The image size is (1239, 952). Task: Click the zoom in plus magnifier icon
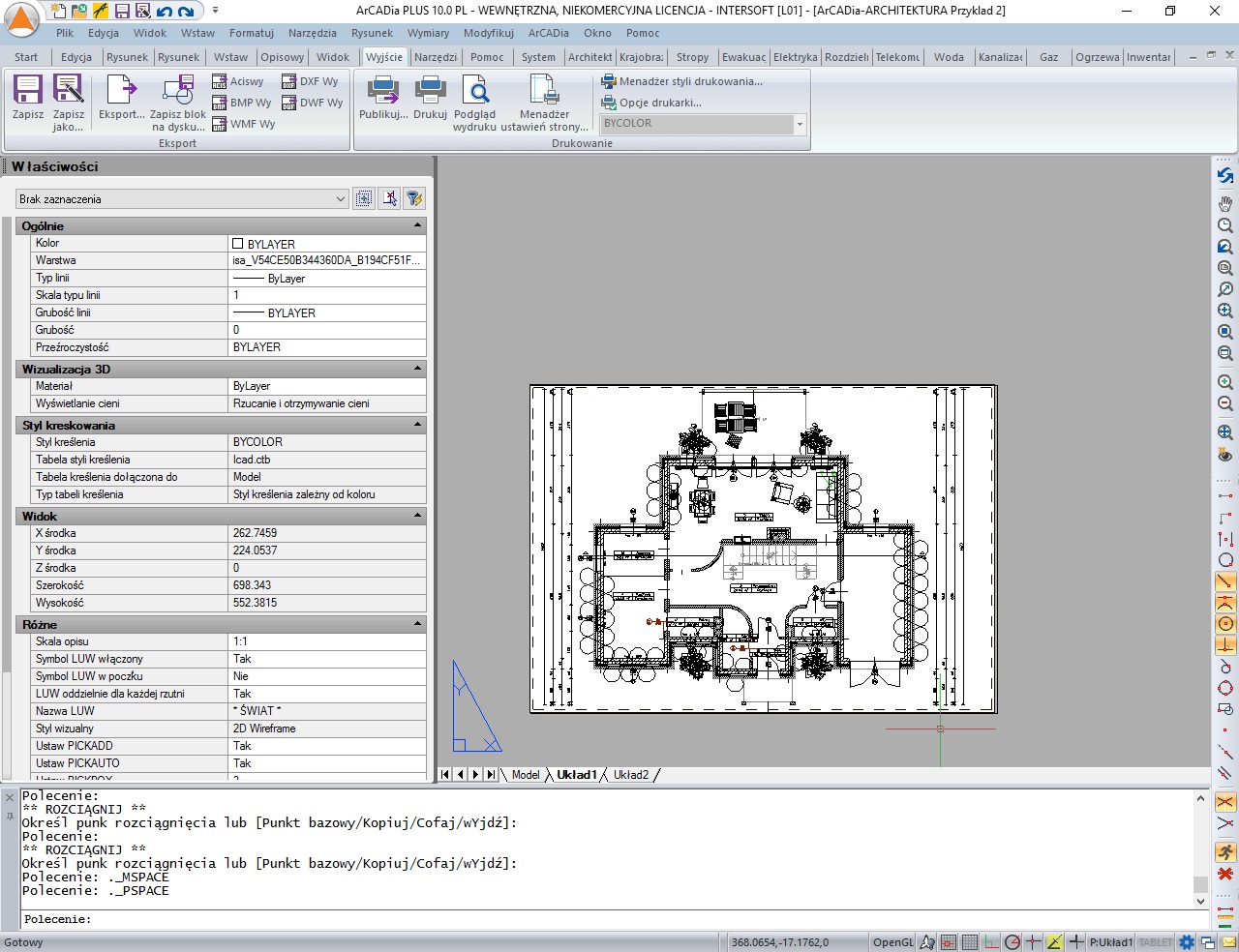coord(1225,382)
